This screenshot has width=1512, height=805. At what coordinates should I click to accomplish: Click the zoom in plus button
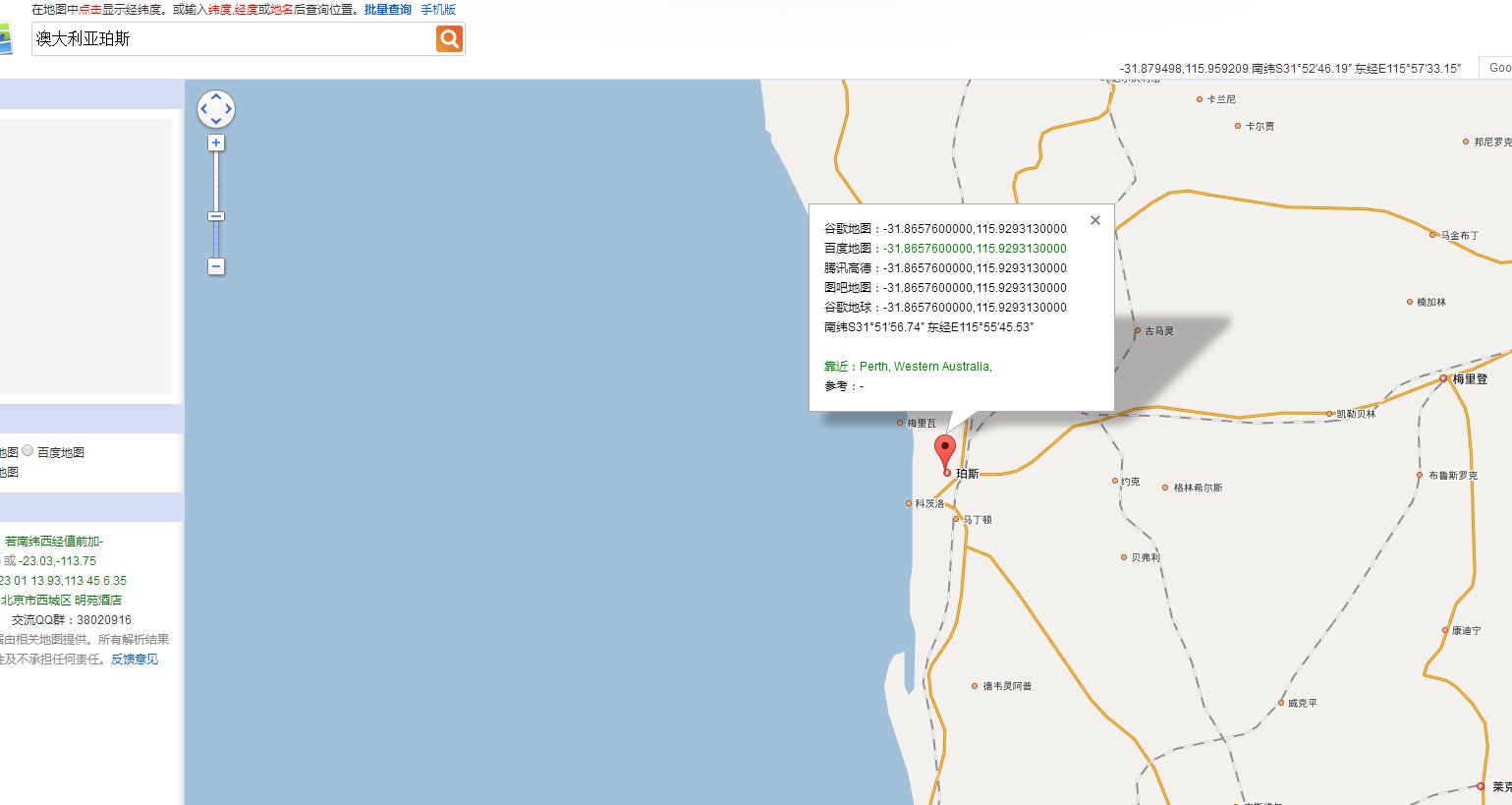(216, 143)
